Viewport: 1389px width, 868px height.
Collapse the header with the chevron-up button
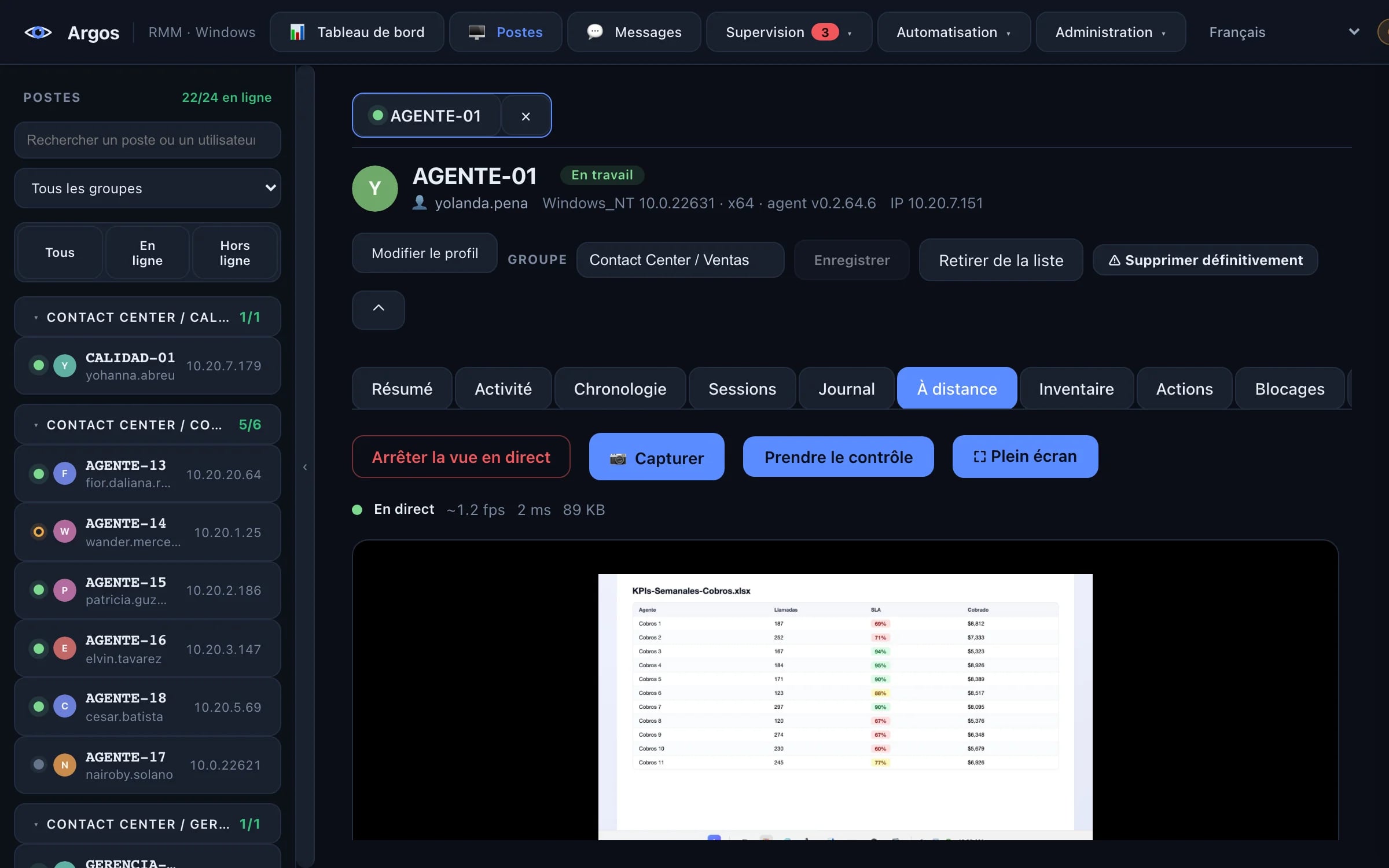[x=379, y=310]
